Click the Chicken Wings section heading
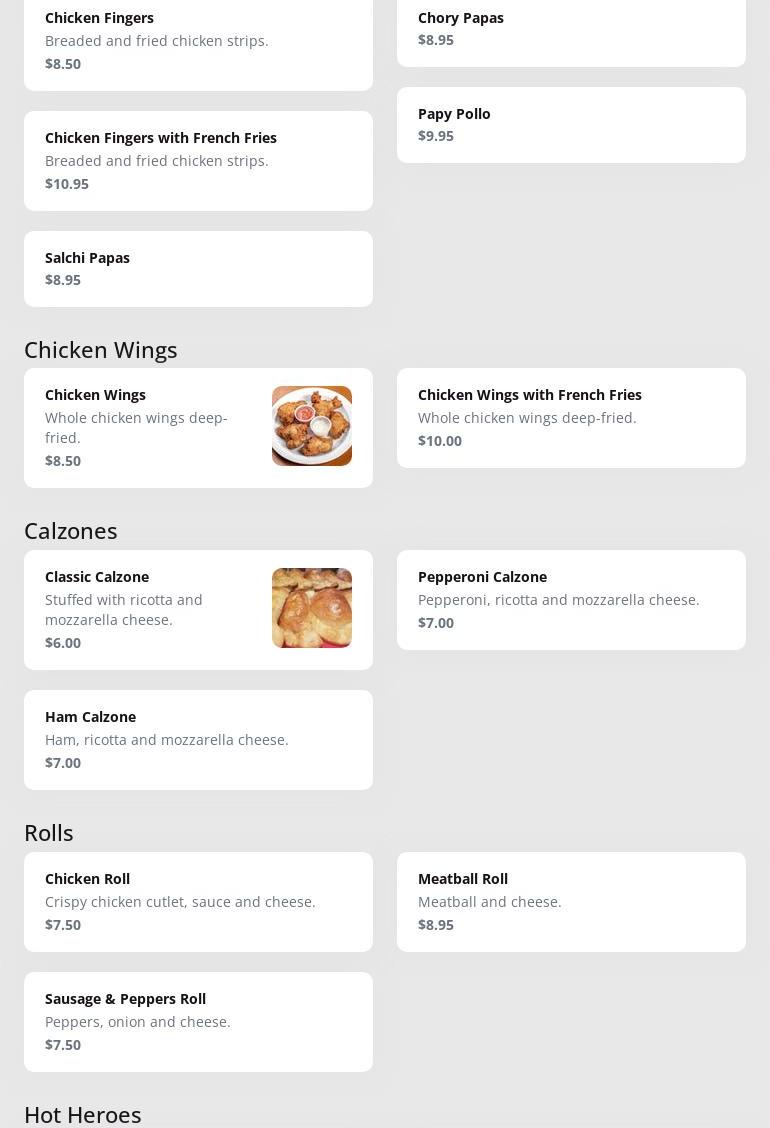 pyautogui.click(x=101, y=350)
